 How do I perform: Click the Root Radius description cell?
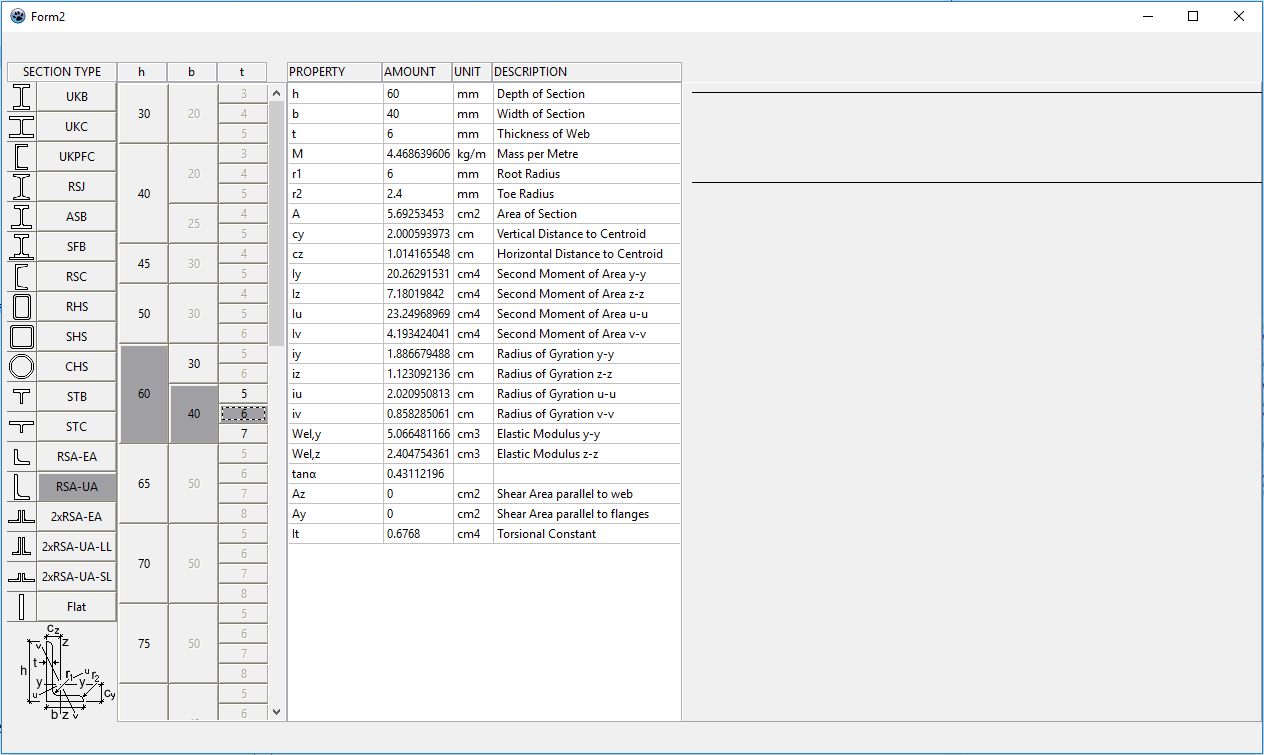(x=586, y=174)
